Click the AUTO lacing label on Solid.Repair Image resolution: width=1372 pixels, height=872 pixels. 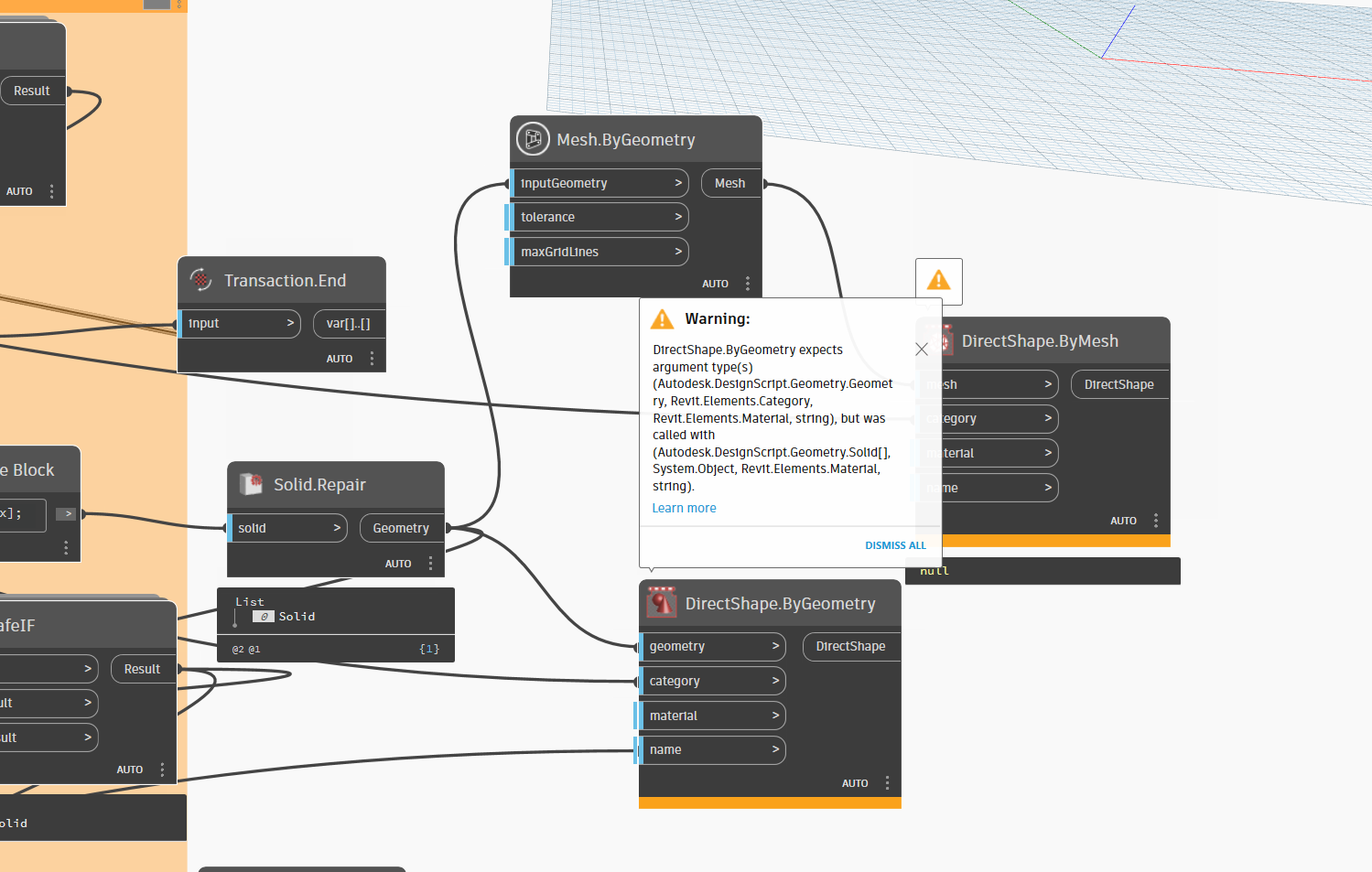(398, 564)
